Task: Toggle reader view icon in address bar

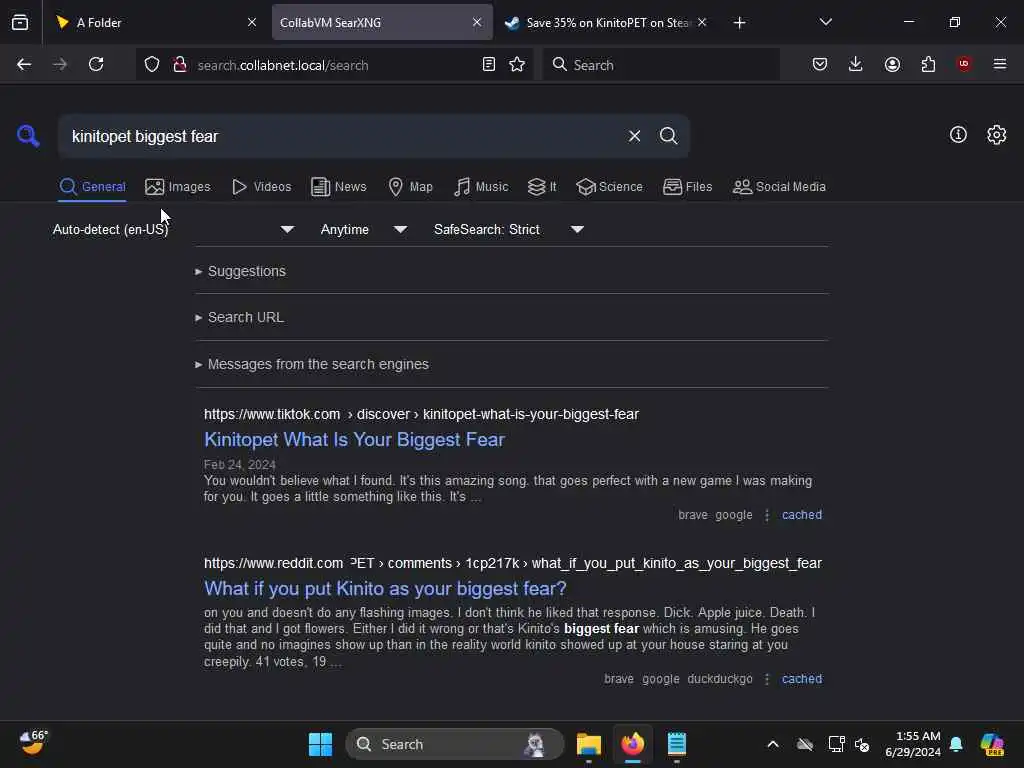Action: tap(488, 65)
